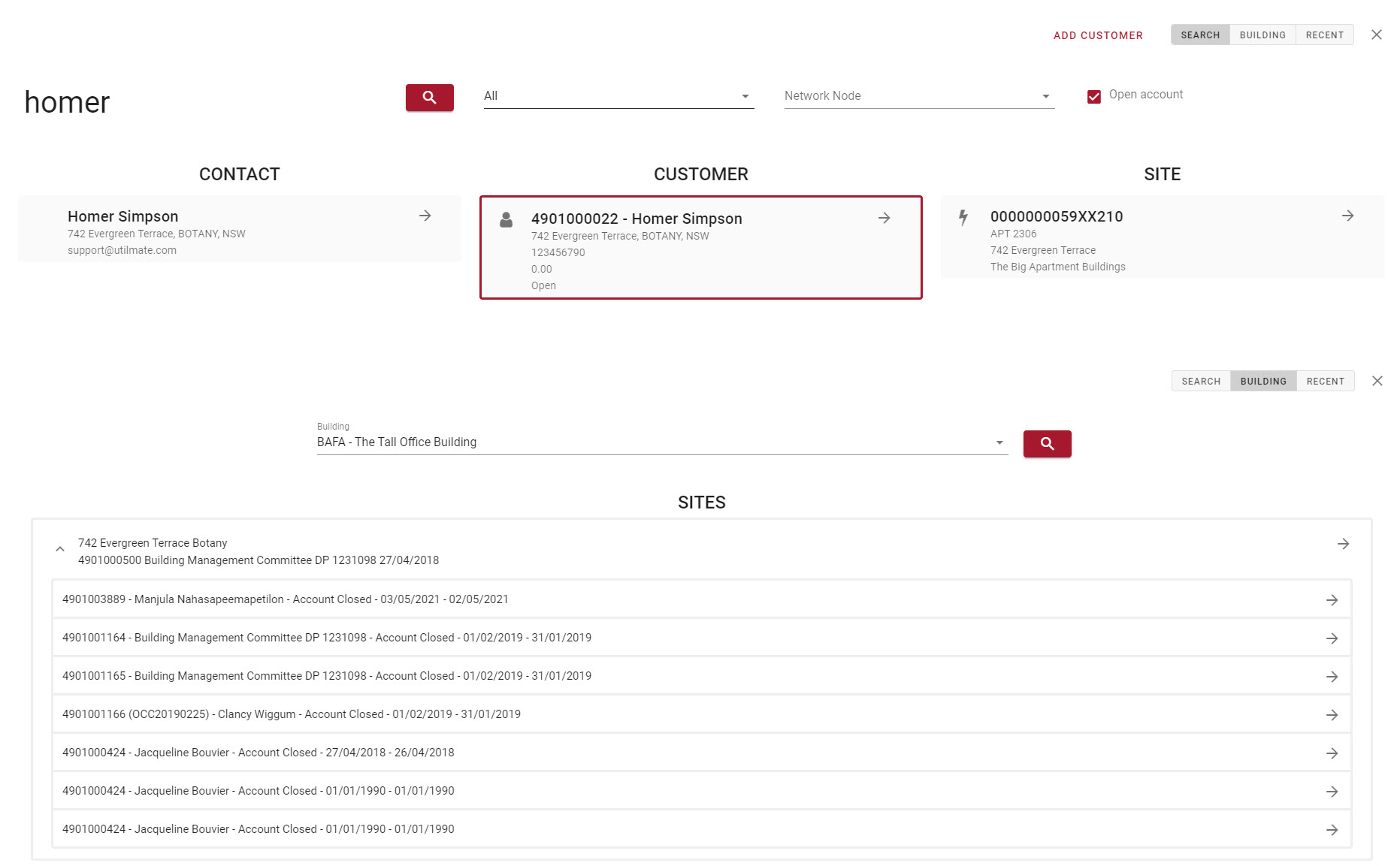This screenshot has width=1400, height=866.
Task: Select the Search tab in lower panel
Action: [x=1201, y=382]
